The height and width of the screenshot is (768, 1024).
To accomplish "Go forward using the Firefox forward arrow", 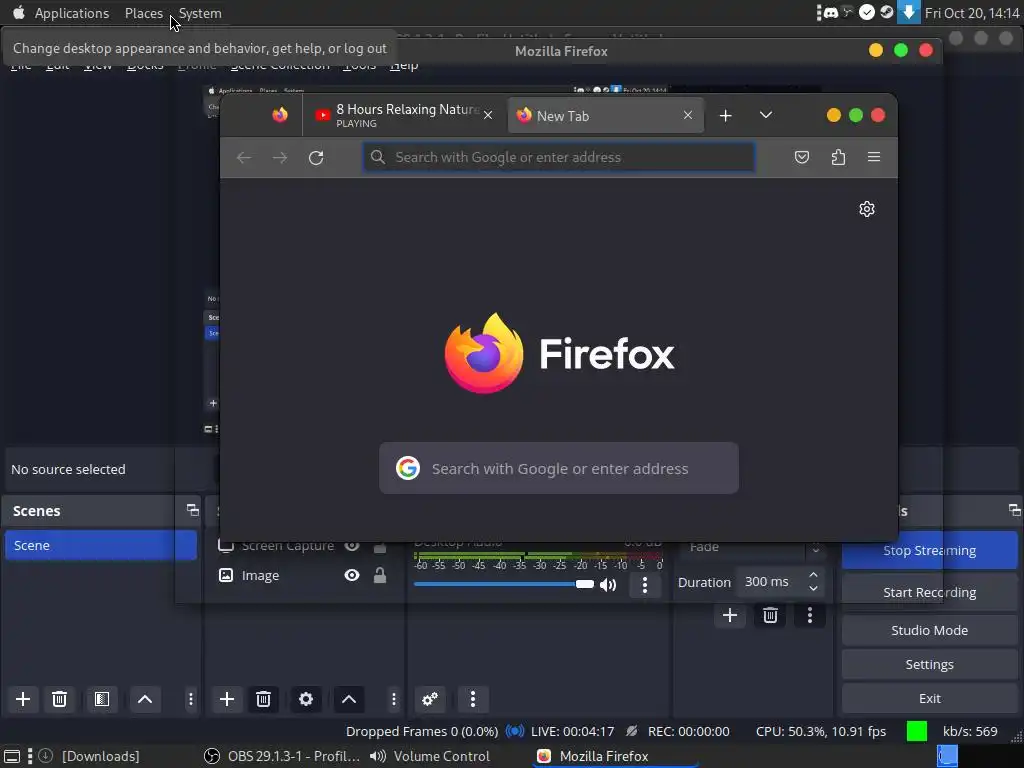I will (x=280, y=157).
